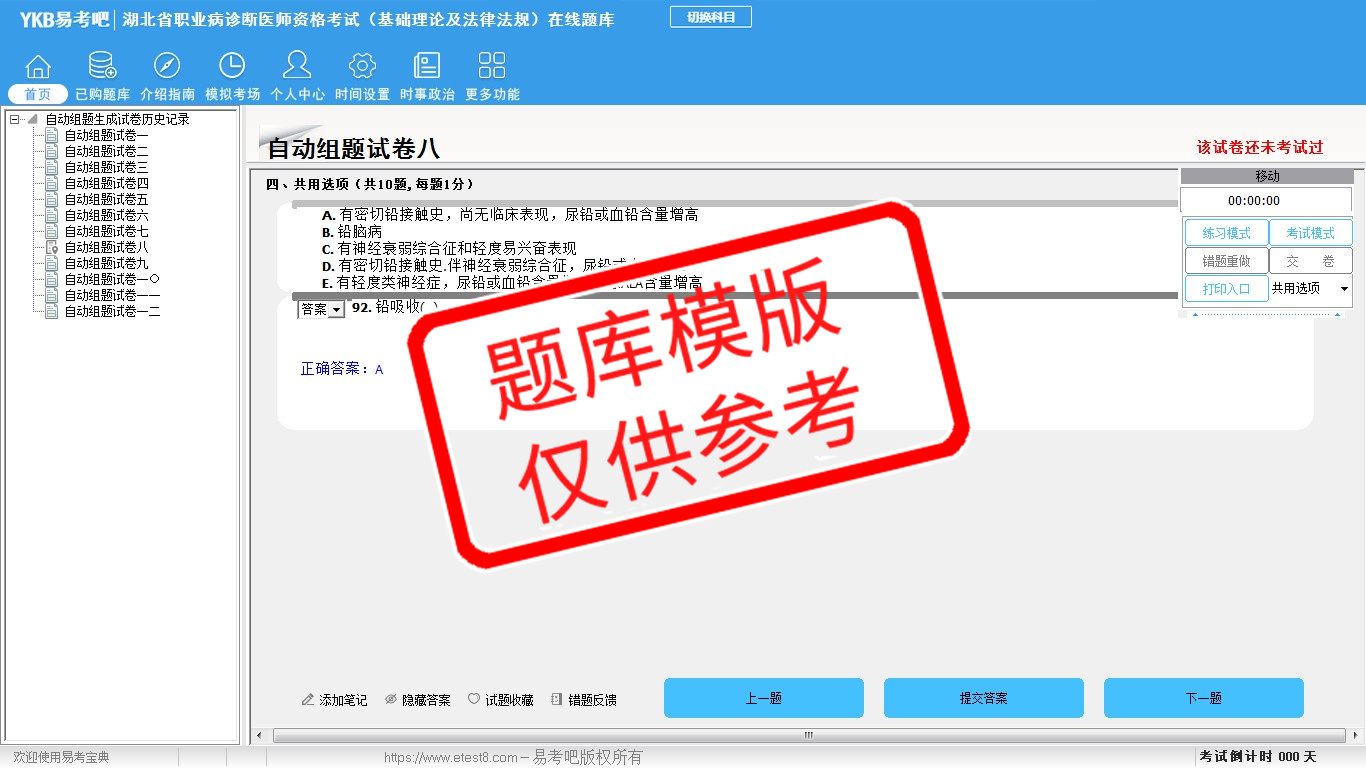Switch to 练习模式

click(1226, 233)
